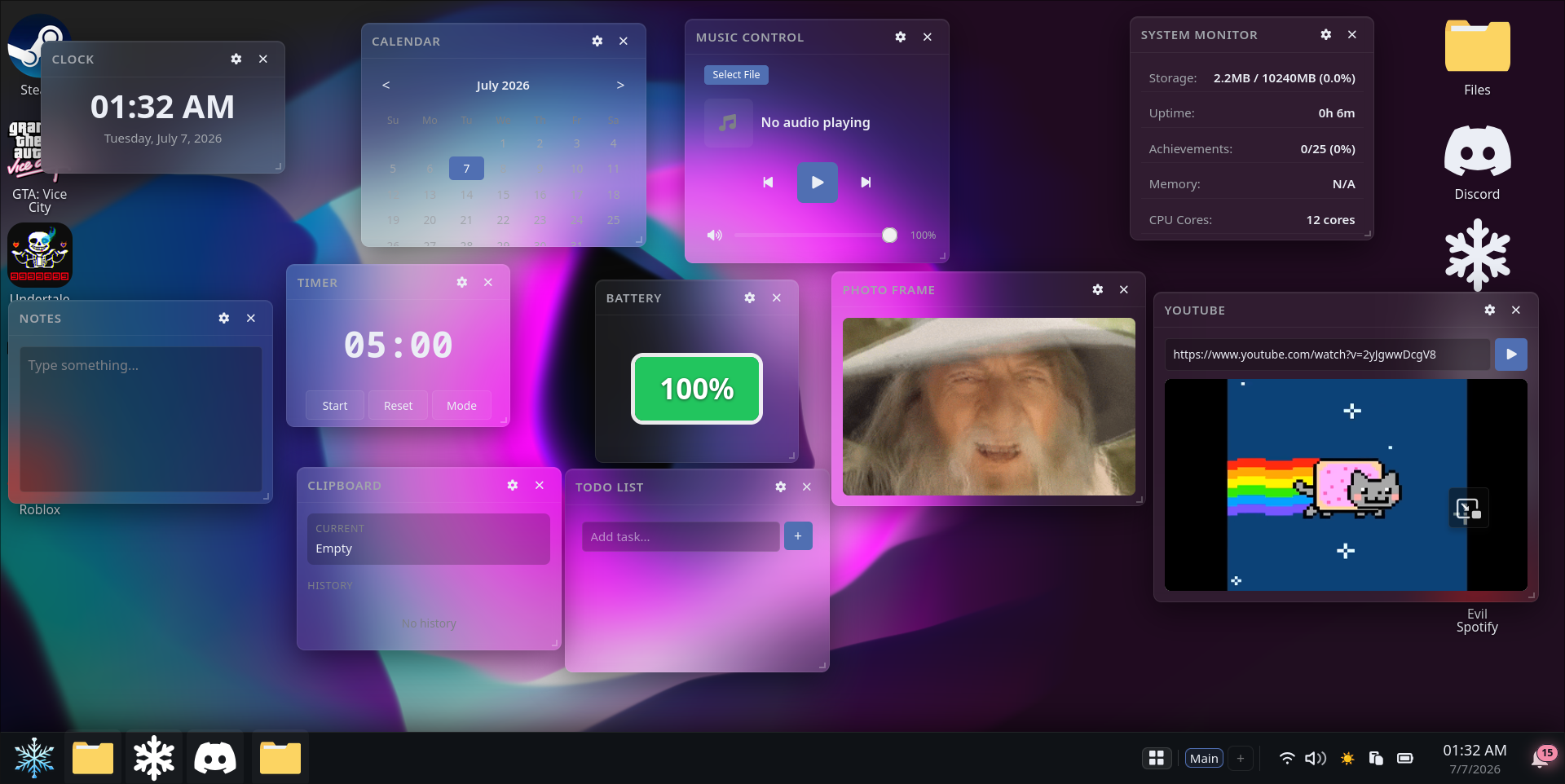
Task: Select day 21 in the Calendar
Action: coord(466,220)
